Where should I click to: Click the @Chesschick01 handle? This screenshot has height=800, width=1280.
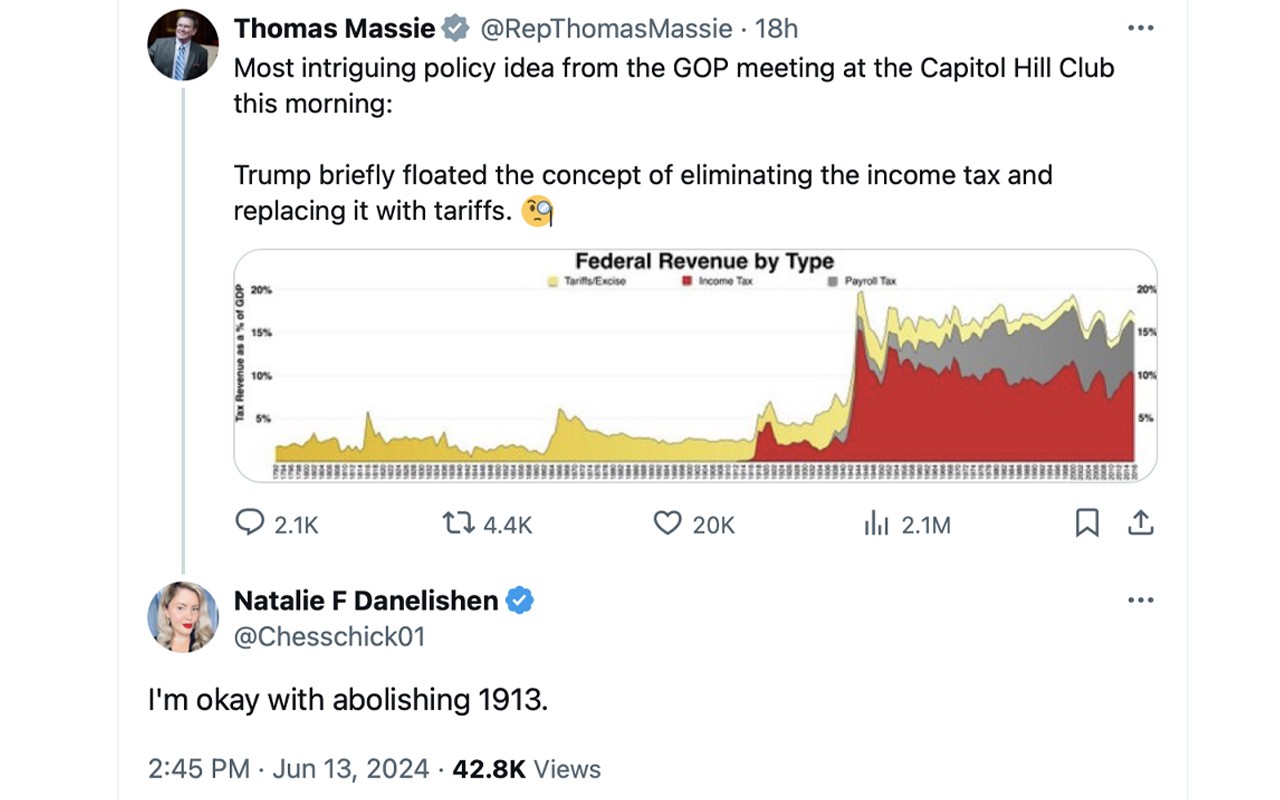coord(329,637)
